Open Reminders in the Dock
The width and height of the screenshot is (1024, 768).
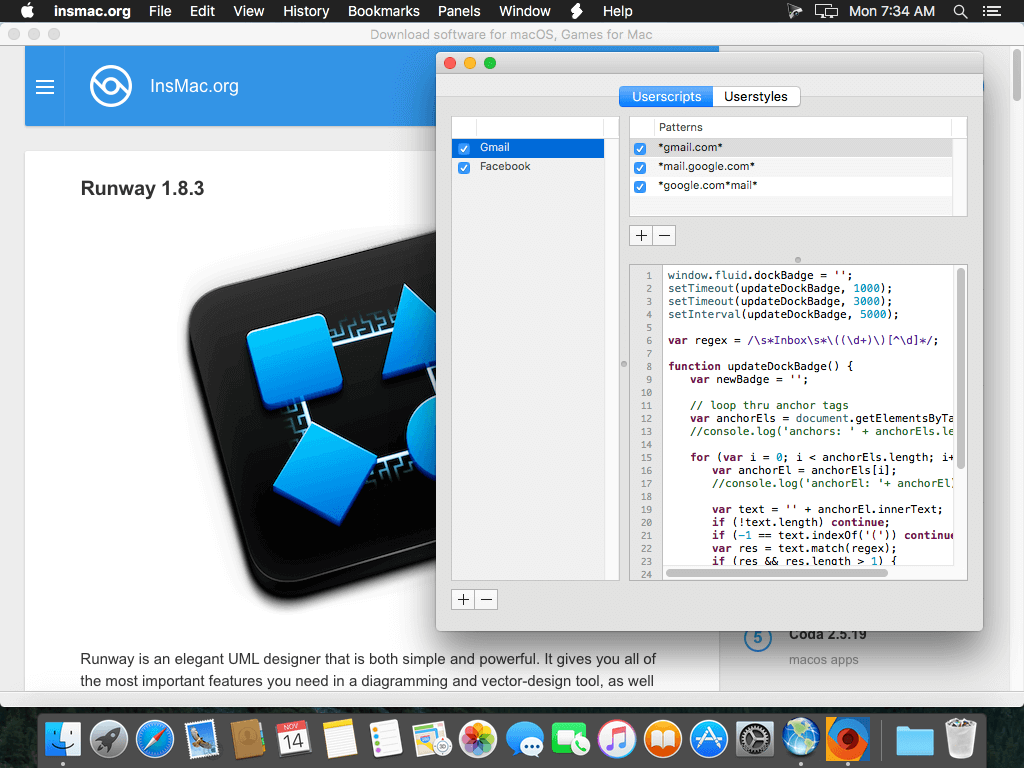click(385, 739)
